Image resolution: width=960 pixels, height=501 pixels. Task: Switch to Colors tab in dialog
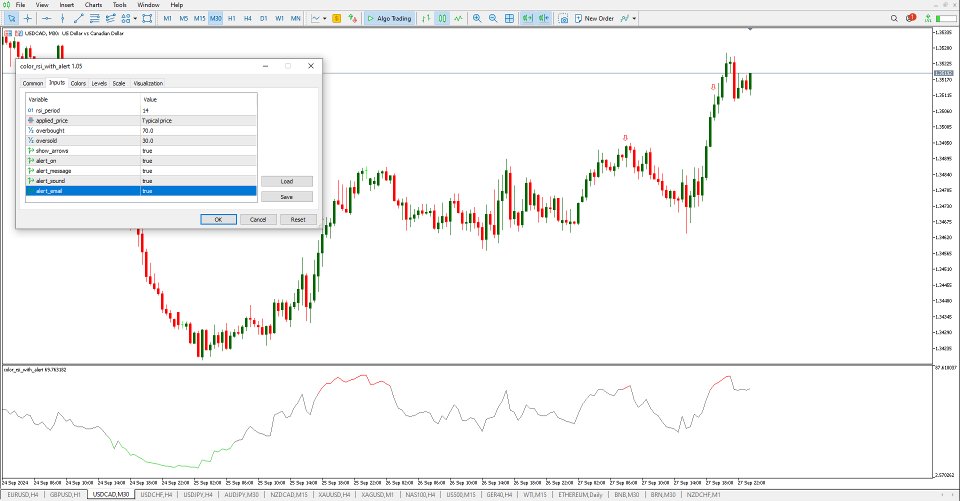[x=78, y=83]
